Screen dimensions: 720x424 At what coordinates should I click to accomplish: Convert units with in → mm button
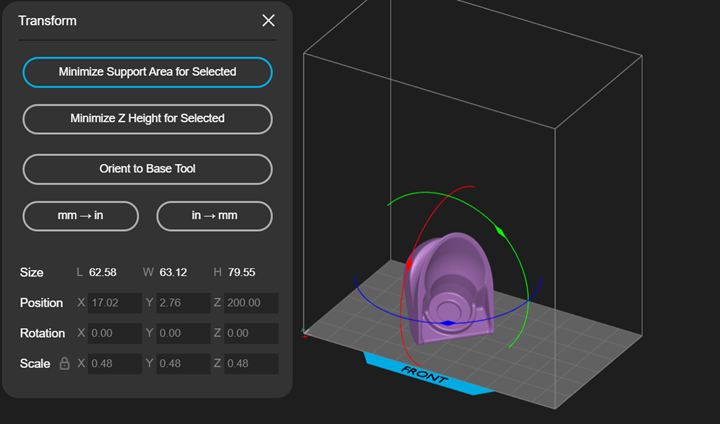click(214, 216)
